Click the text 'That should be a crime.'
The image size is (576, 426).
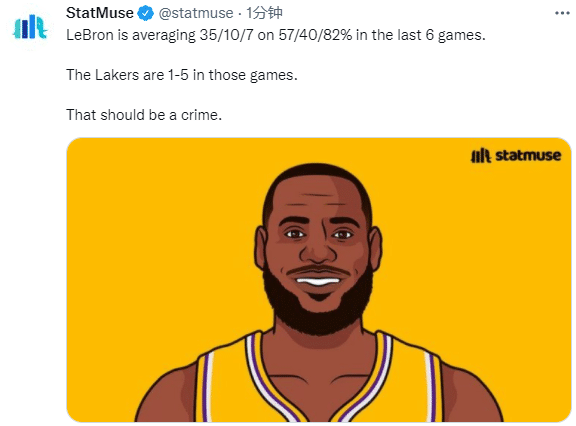(x=144, y=115)
